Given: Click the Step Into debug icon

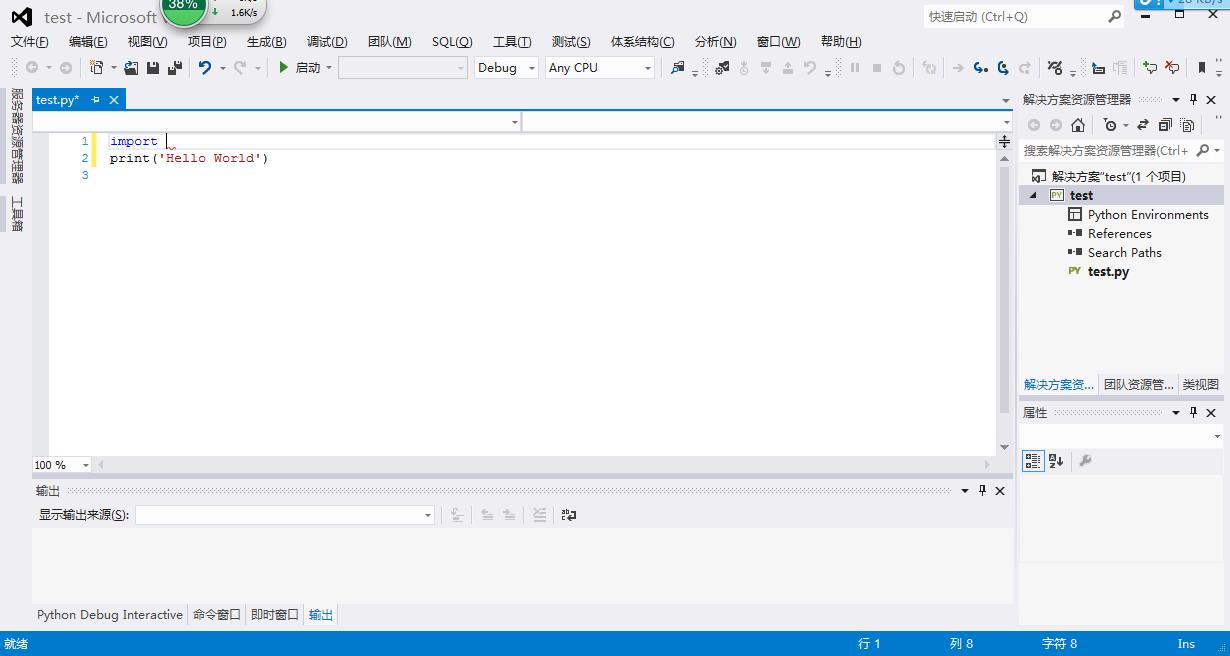Looking at the screenshot, I should tap(981, 68).
